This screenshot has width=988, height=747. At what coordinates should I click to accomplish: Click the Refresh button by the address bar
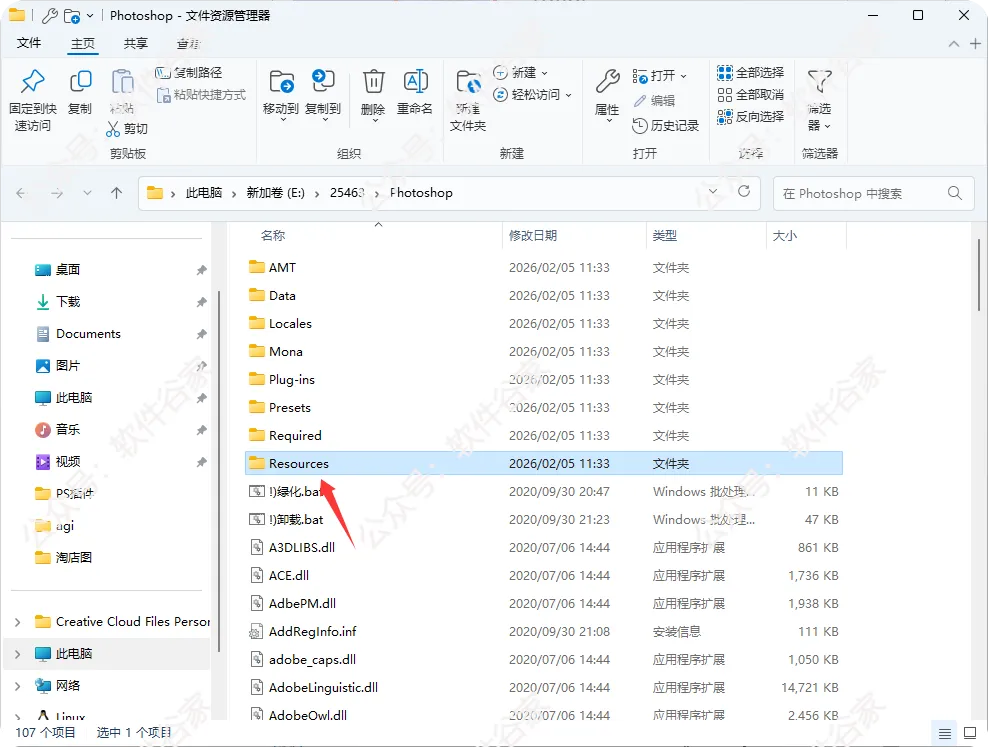744,191
